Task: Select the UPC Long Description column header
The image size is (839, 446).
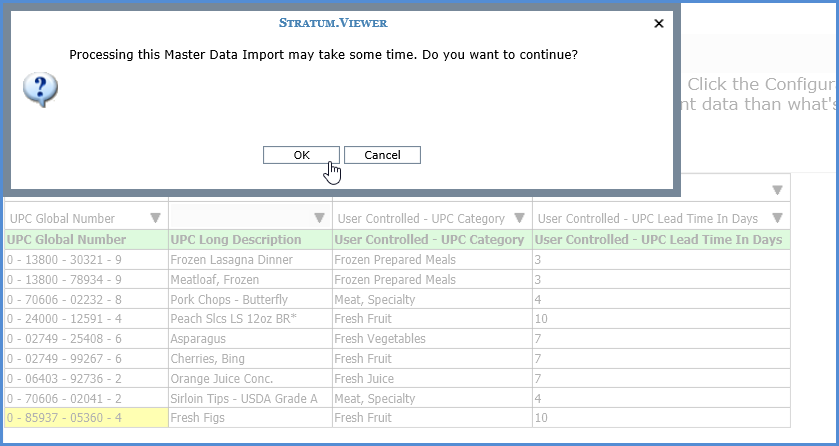Action: [x=236, y=240]
